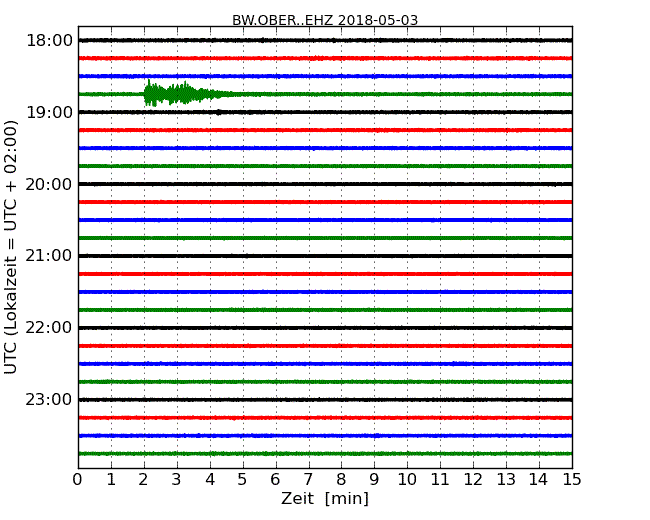Click the 21:00 time label

click(49, 256)
